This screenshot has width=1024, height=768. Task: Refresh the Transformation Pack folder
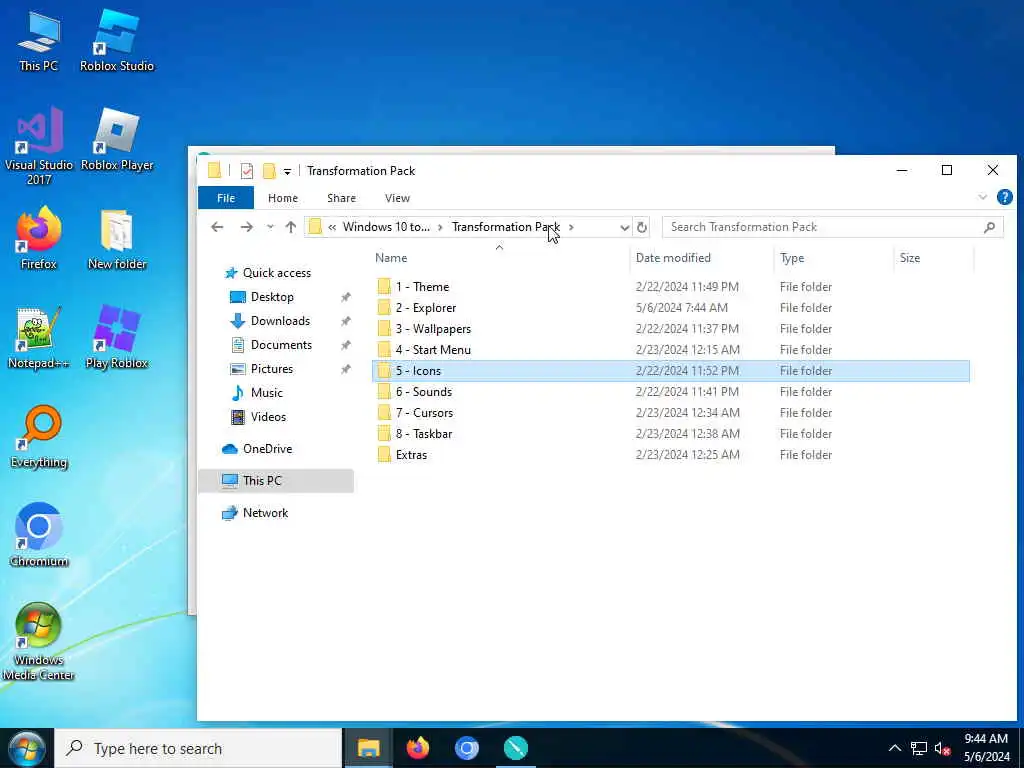pyautogui.click(x=642, y=227)
